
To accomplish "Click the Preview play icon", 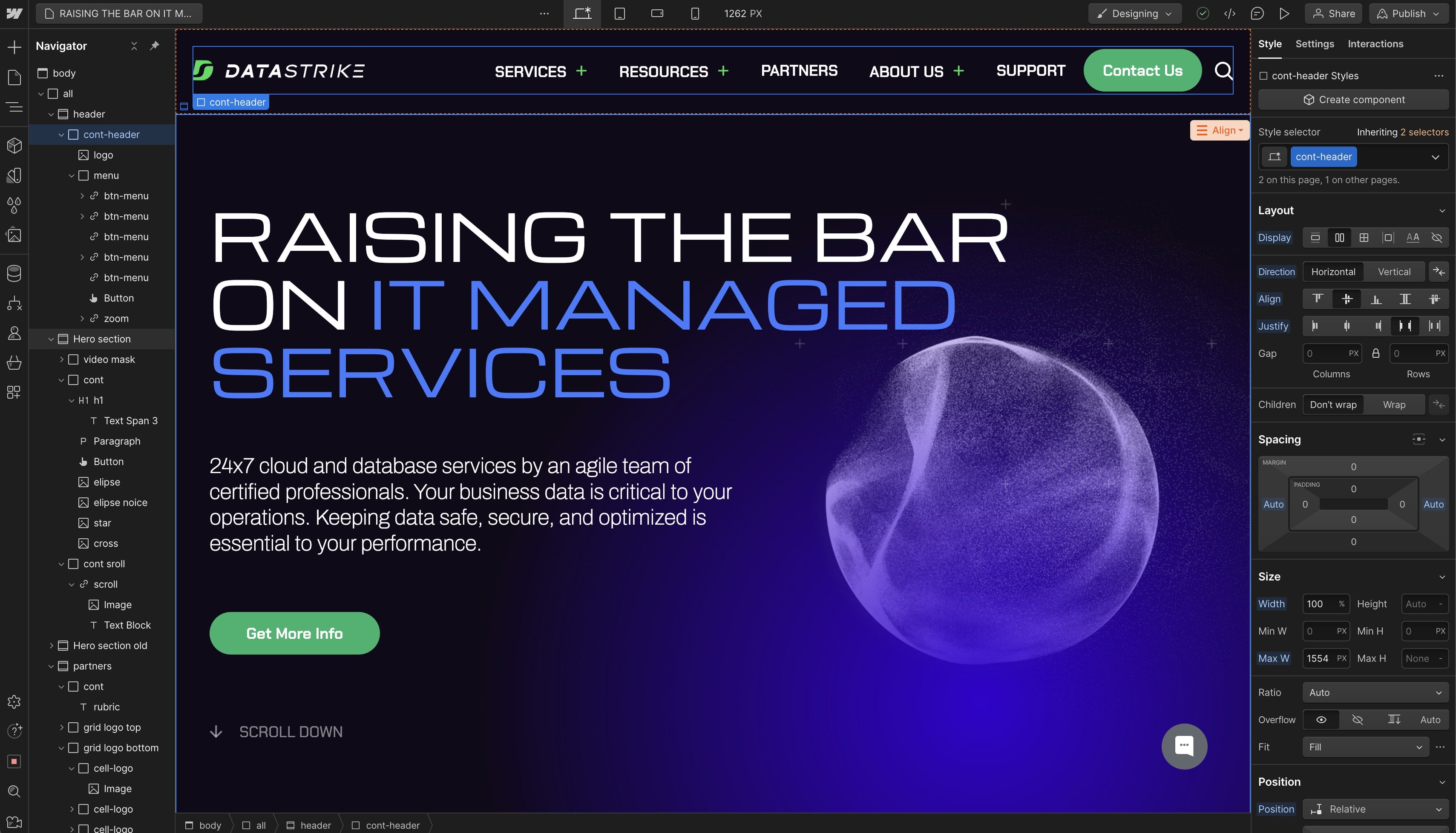I will coord(1284,13).
